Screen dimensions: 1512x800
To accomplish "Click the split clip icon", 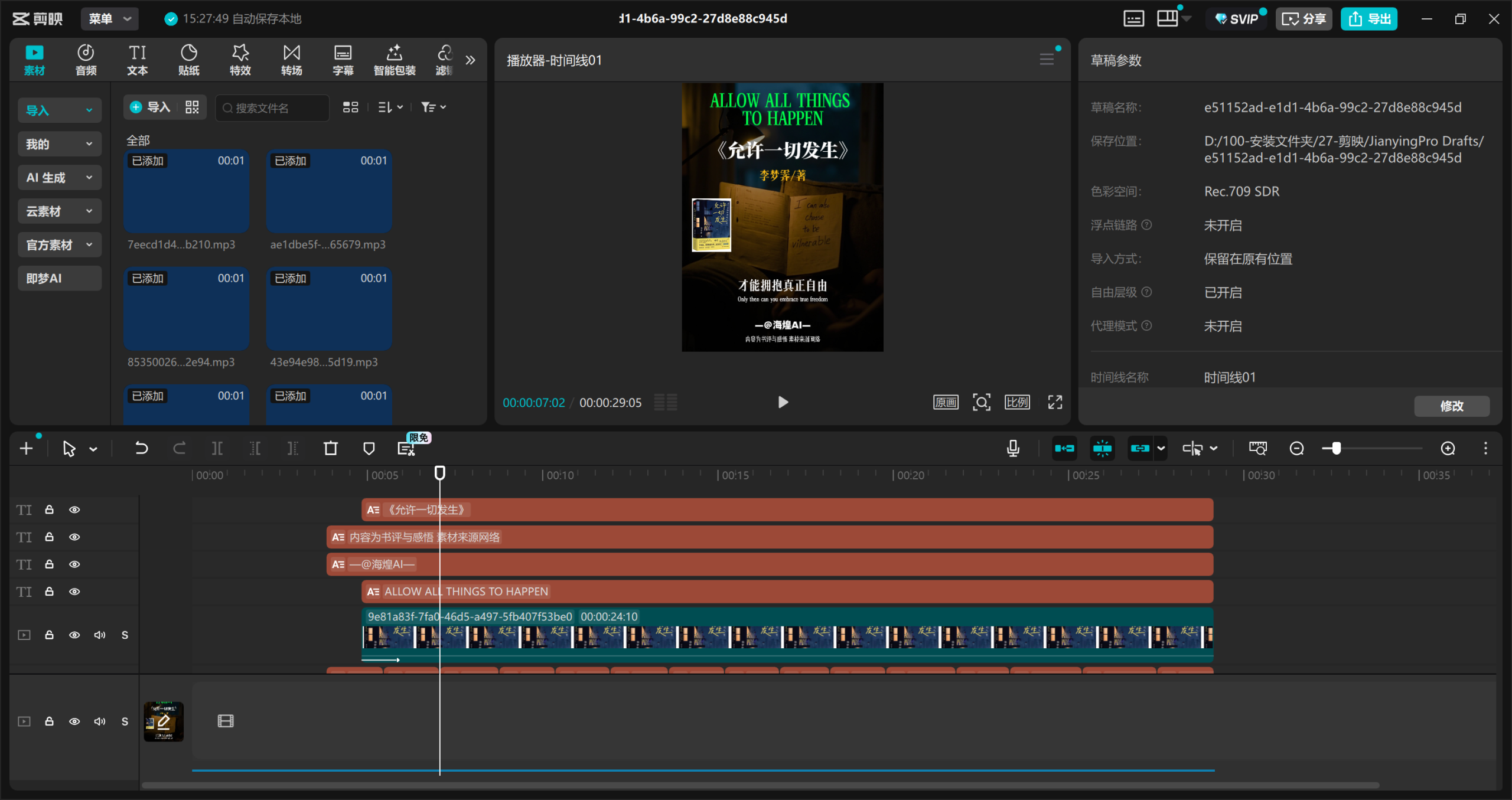I will [x=217, y=449].
